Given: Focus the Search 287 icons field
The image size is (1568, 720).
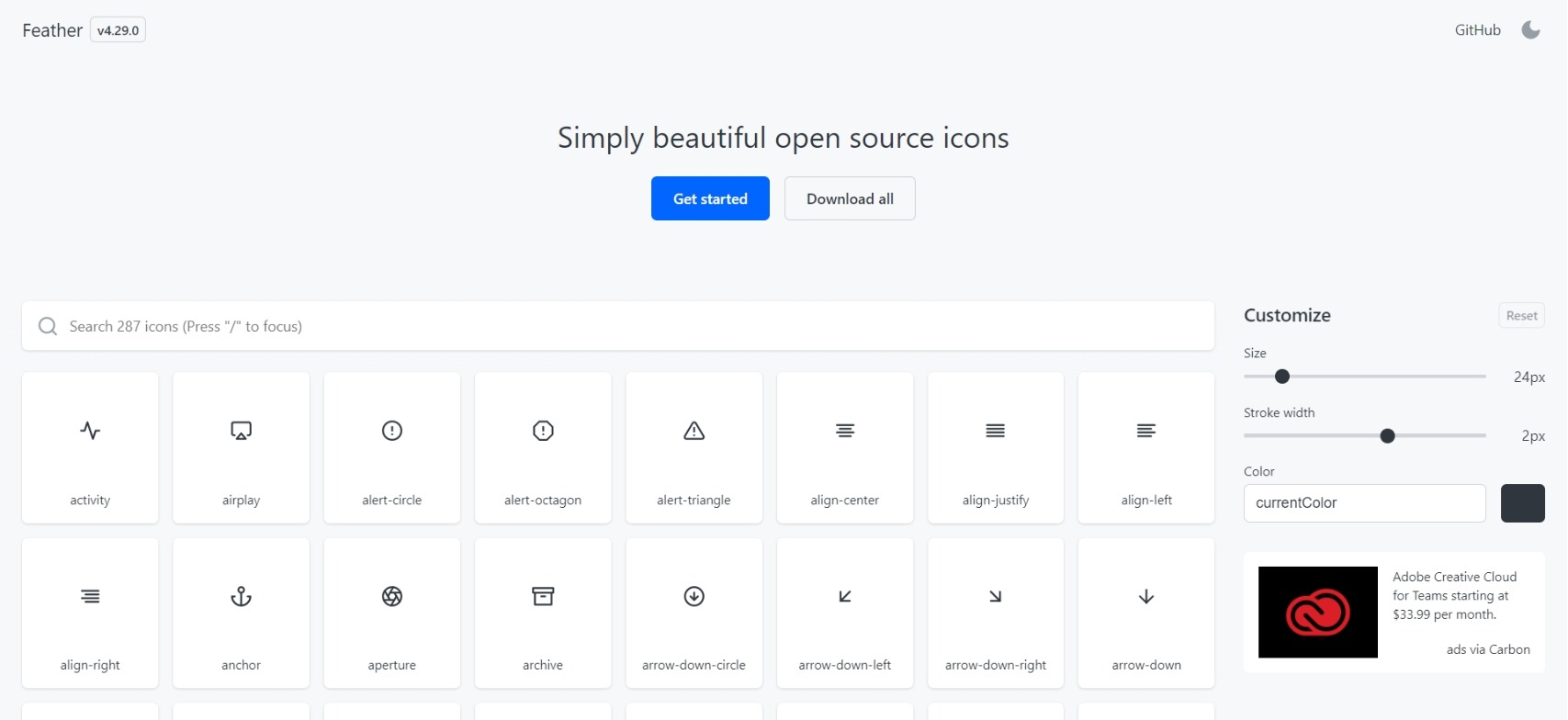Looking at the screenshot, I should [x=618, y=326].
